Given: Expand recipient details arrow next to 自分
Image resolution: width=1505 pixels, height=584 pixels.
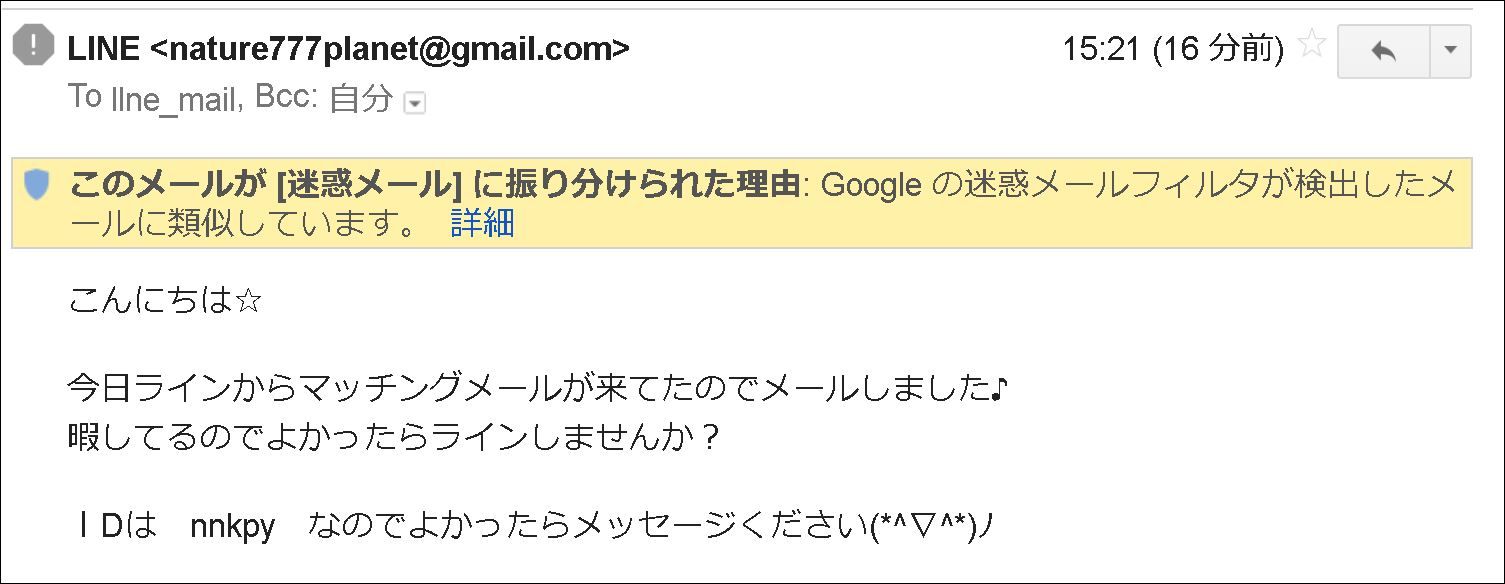Looking at the screenshot, I should tap(414, 103).
